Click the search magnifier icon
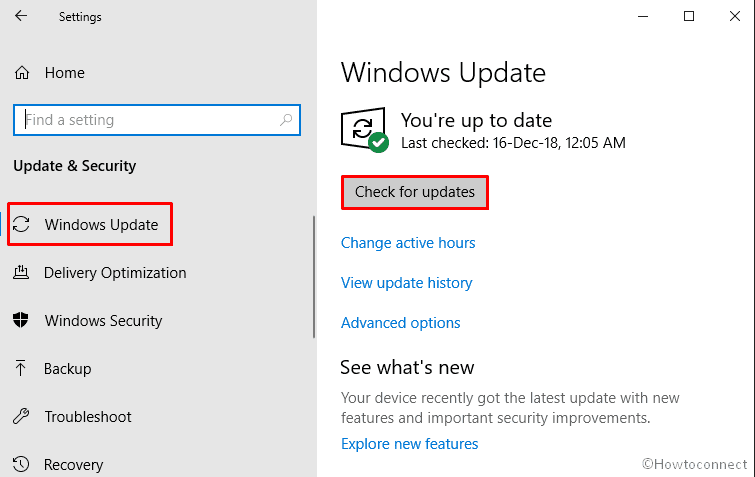Image resolution: width=755 pixels, height=477 pixels. (x=286, y=119)
